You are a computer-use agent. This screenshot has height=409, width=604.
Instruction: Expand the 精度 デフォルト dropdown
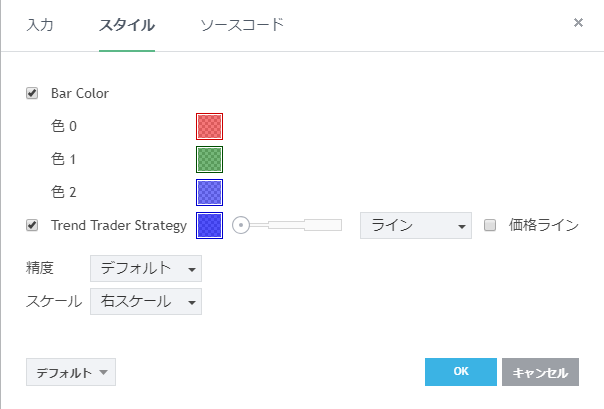pos(146,268)
